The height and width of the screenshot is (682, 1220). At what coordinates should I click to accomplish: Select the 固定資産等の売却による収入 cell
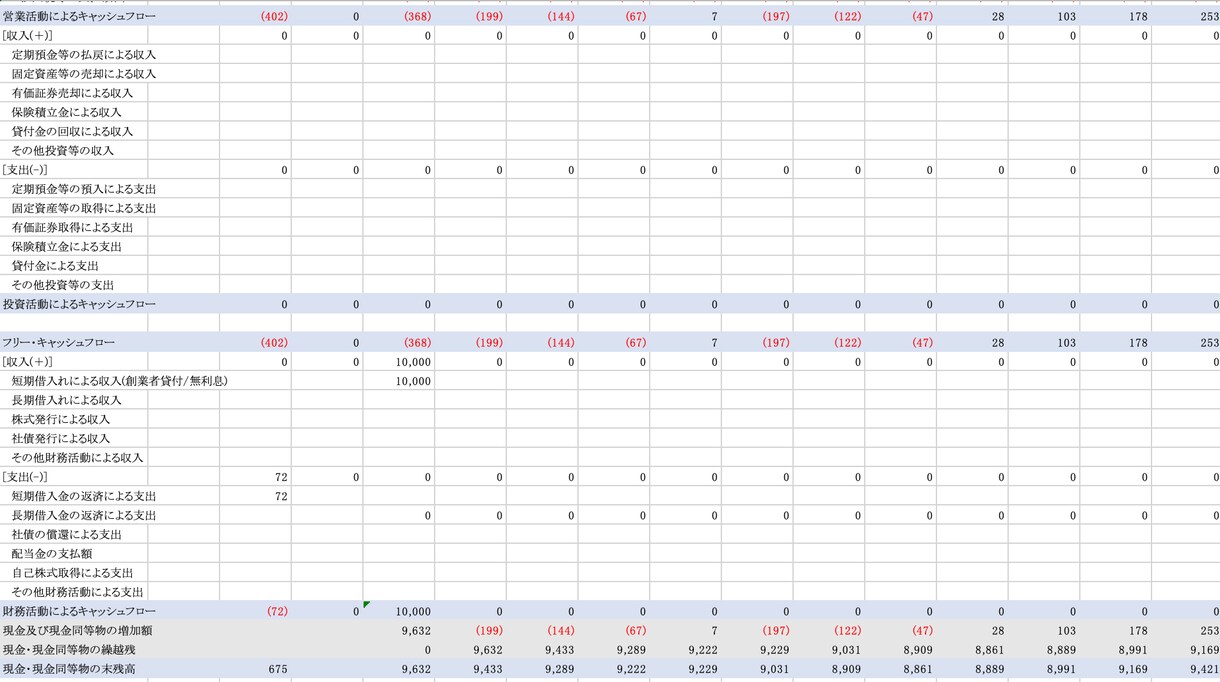pyautogui.click(x=84, y=74)
